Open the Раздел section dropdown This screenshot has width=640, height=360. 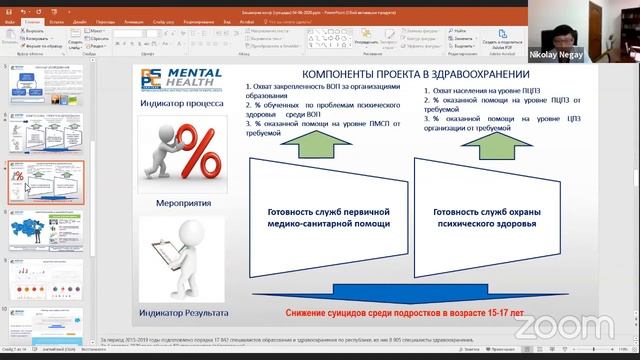point(96,46)
